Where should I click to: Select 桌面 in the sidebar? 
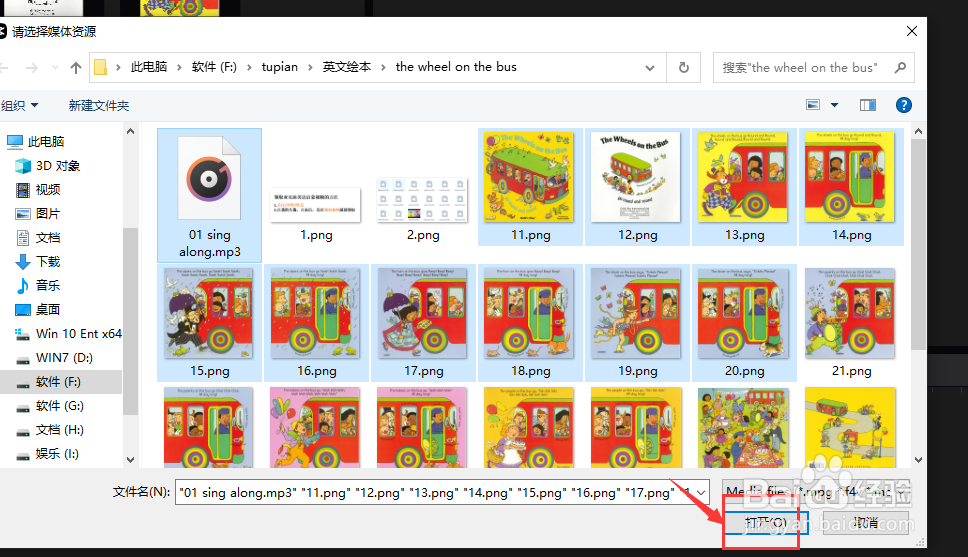point(38,309)
